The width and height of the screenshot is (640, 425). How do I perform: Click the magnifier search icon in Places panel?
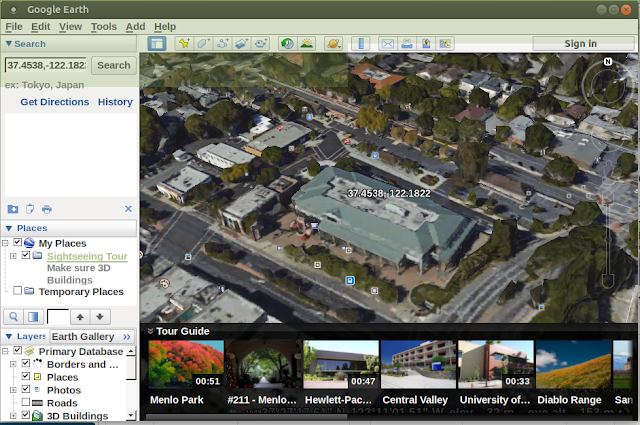[x=13, y=317]
